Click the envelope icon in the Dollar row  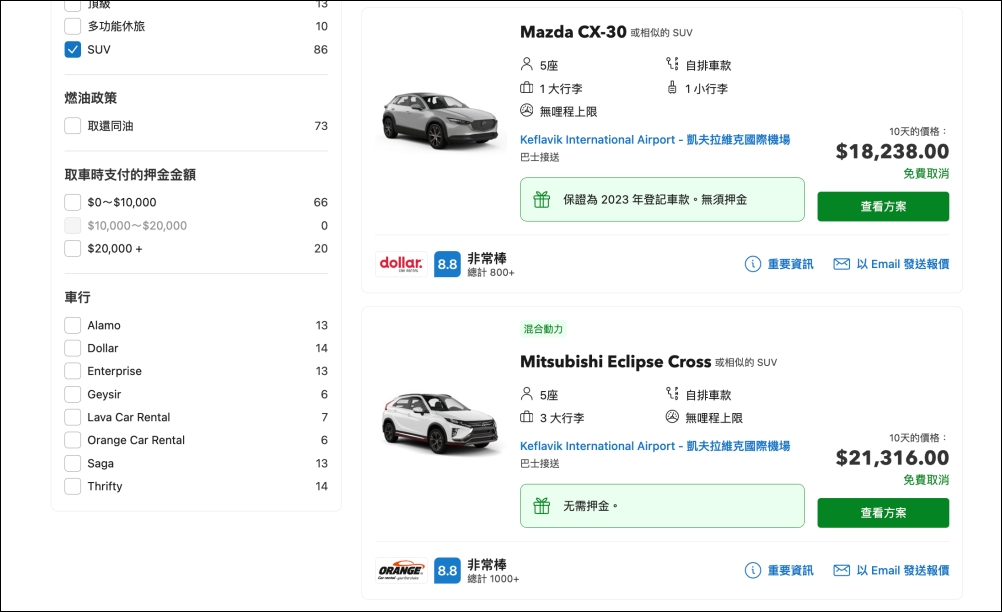click(x=842, y=264)
